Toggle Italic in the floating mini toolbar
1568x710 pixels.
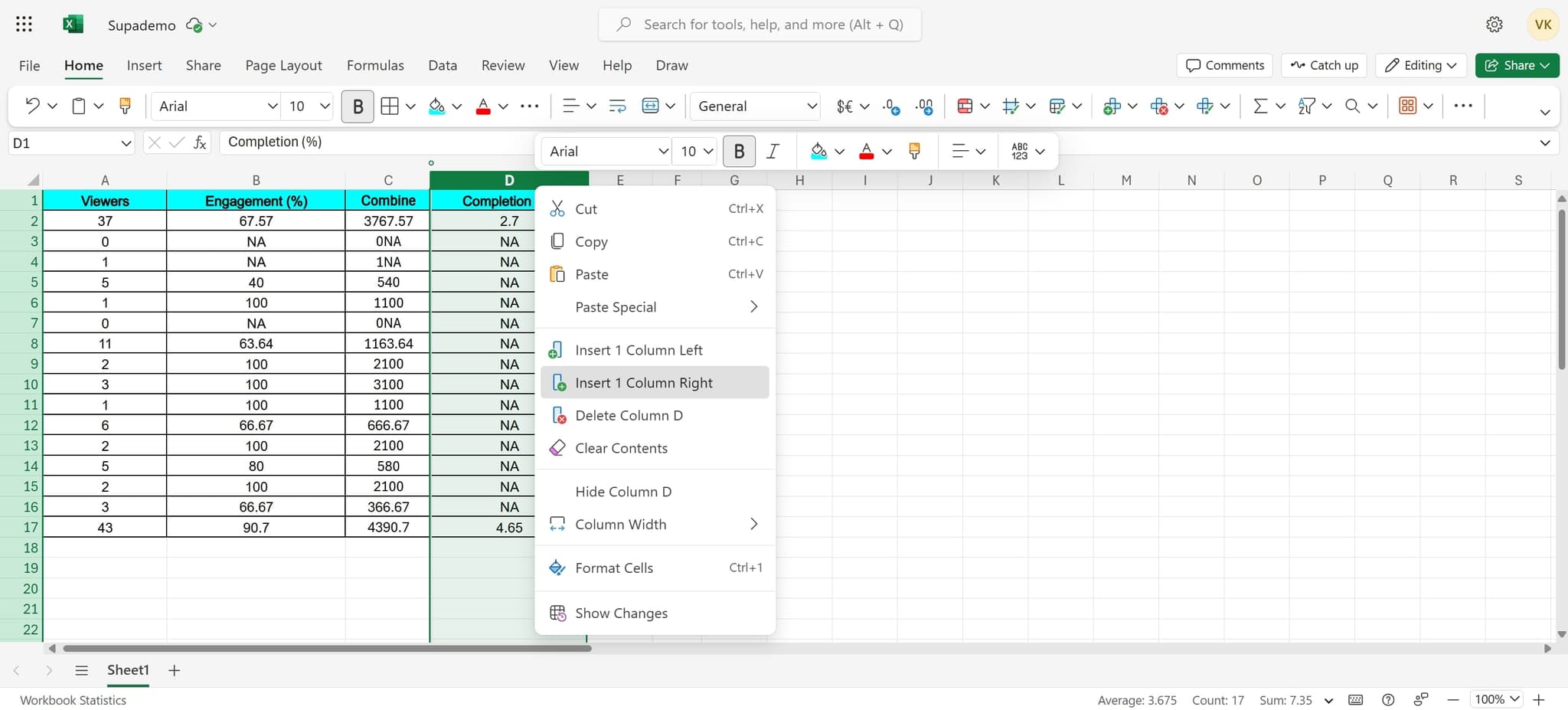tap(773, 152)
